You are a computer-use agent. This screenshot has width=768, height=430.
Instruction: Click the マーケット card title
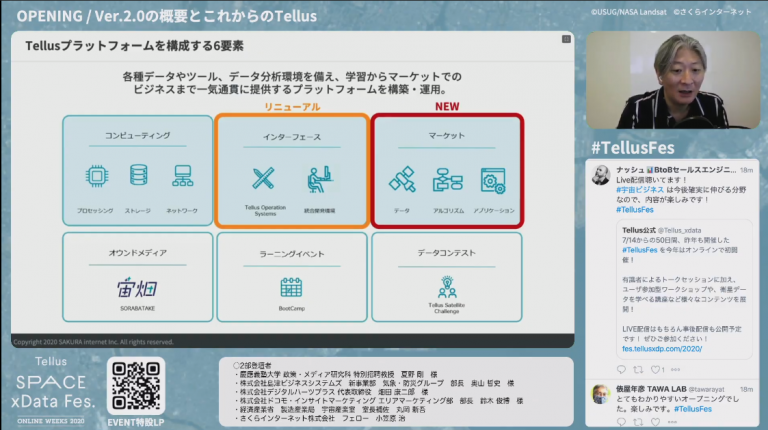[446, 136]
